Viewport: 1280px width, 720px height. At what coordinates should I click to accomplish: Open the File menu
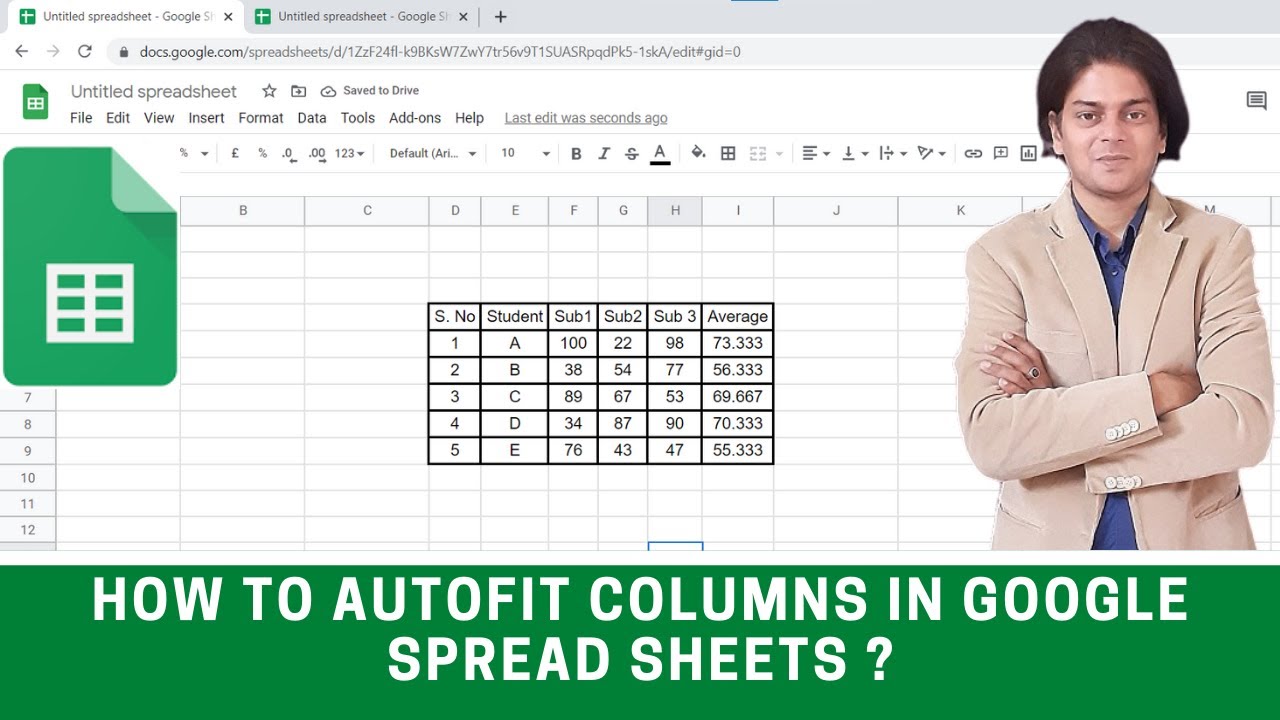point(81,118)
